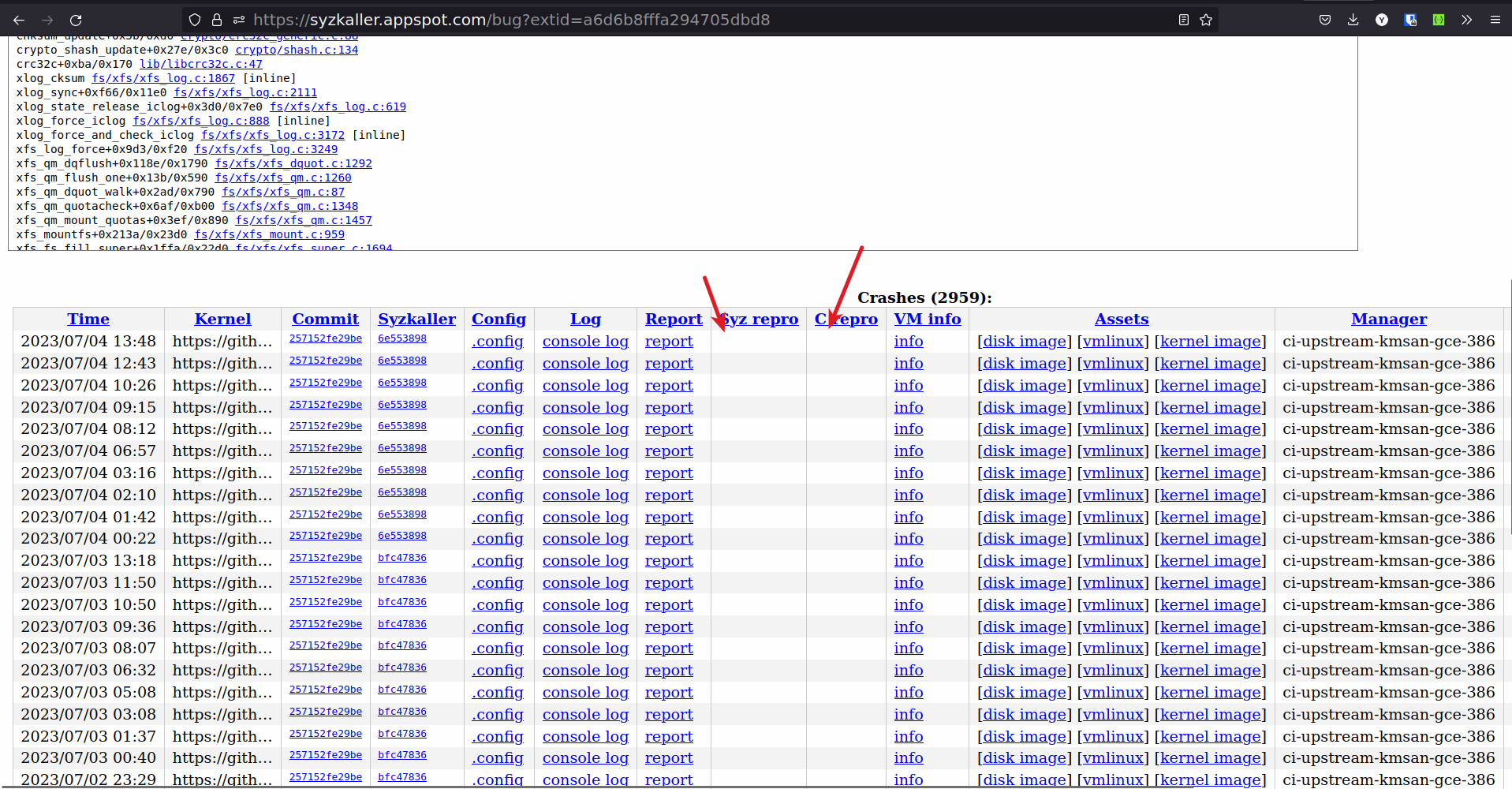This screenshot has width=1512, height=789.
Task: Sort crashes by the Kernel column header
Action: click(222, 319)
